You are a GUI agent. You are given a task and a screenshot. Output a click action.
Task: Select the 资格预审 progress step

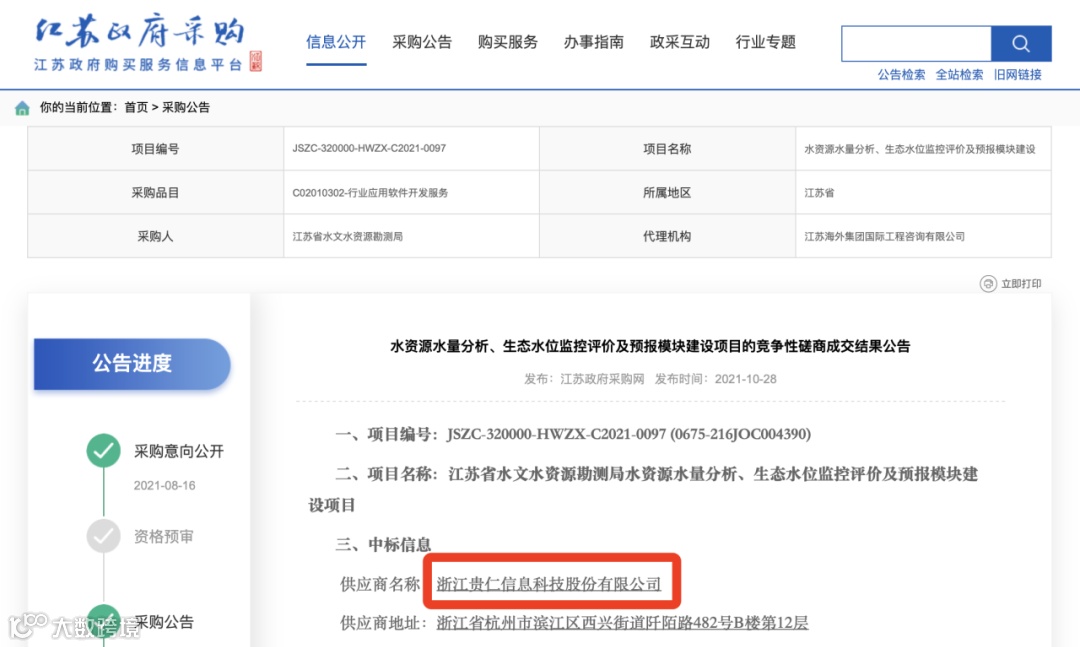point(163,537)
